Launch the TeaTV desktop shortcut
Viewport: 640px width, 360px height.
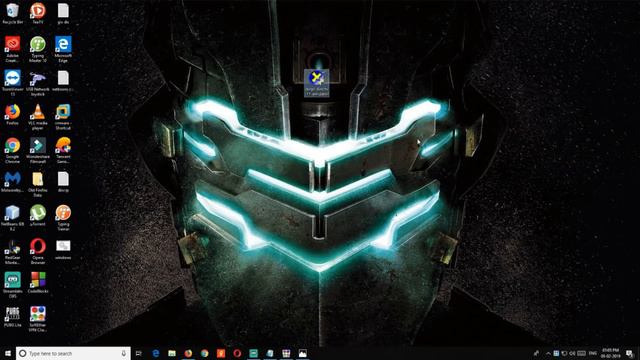click(38, 13)
